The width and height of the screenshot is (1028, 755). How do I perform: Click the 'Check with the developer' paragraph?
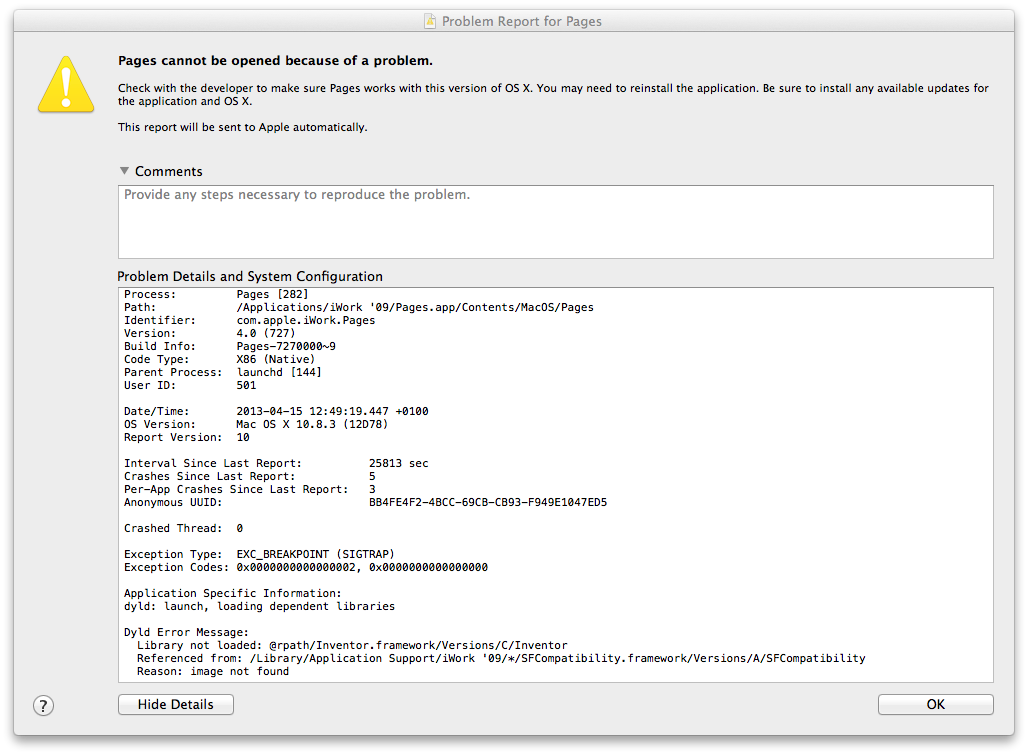[x=553, y=94]
